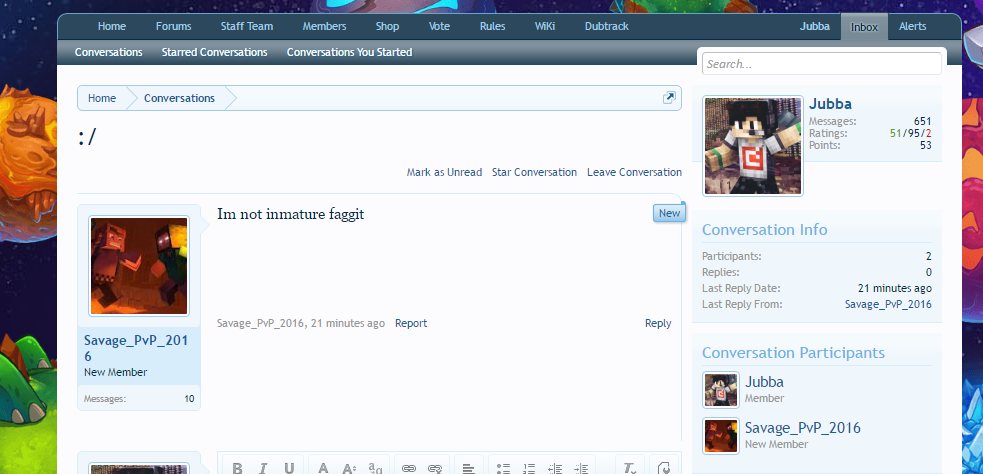Go to the Forums menu item
Screen dimensions: 983x474
[174, 26]
